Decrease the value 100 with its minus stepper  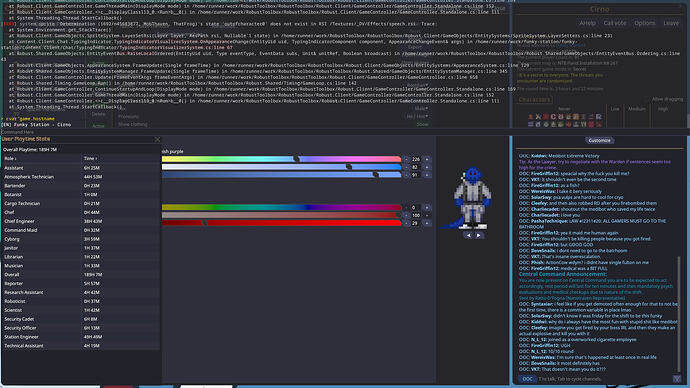(x=406, y=216)
